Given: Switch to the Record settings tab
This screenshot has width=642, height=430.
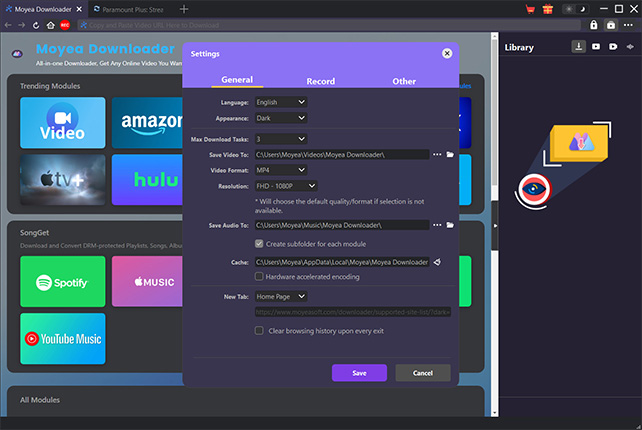Looking at the screenshot, I should click(321, 81).
